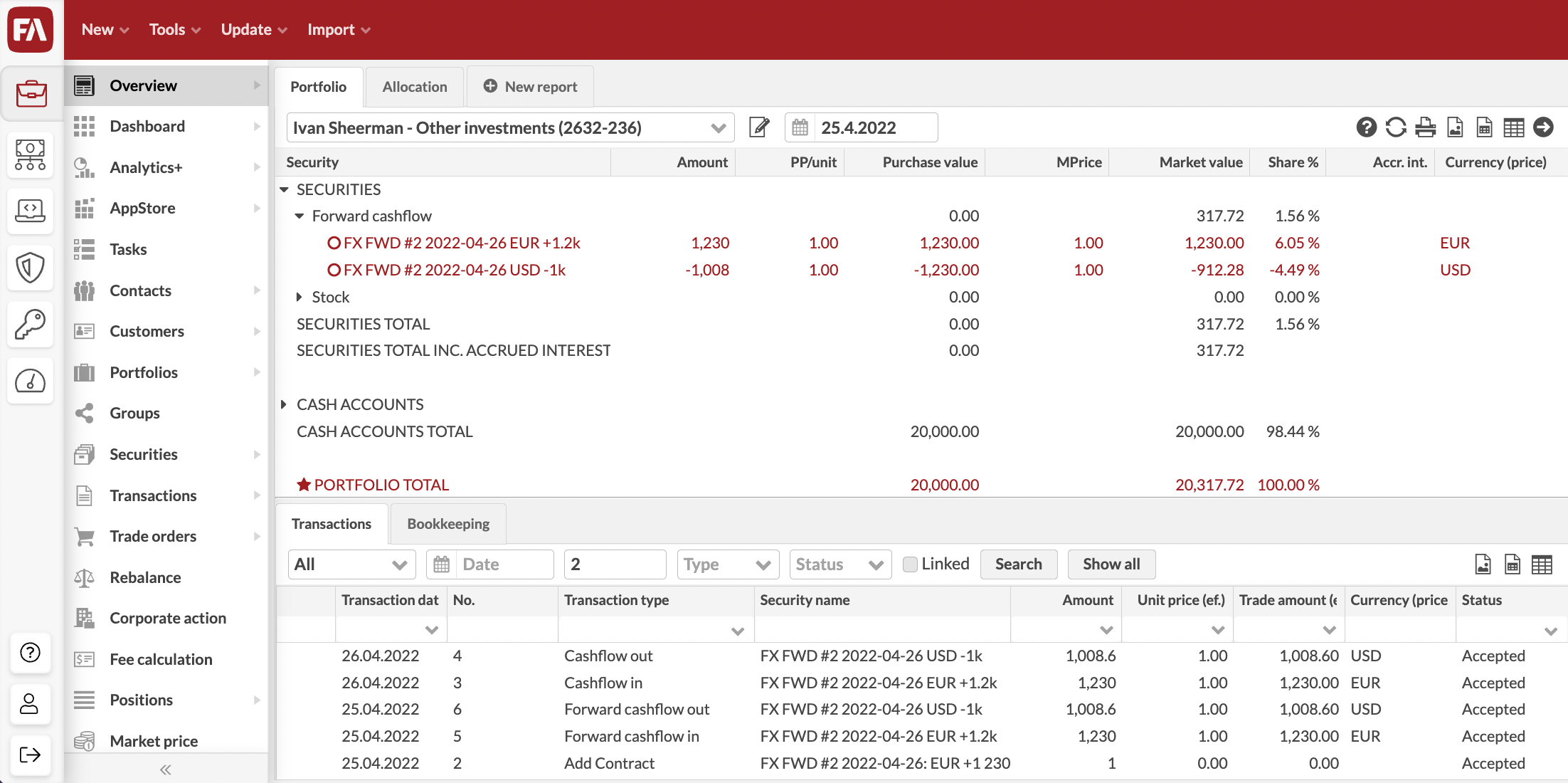The height and width of the screenshot is (783, 1568).
Task: Open Rebalance in the sidebar
Action: [x=166, y=577]
